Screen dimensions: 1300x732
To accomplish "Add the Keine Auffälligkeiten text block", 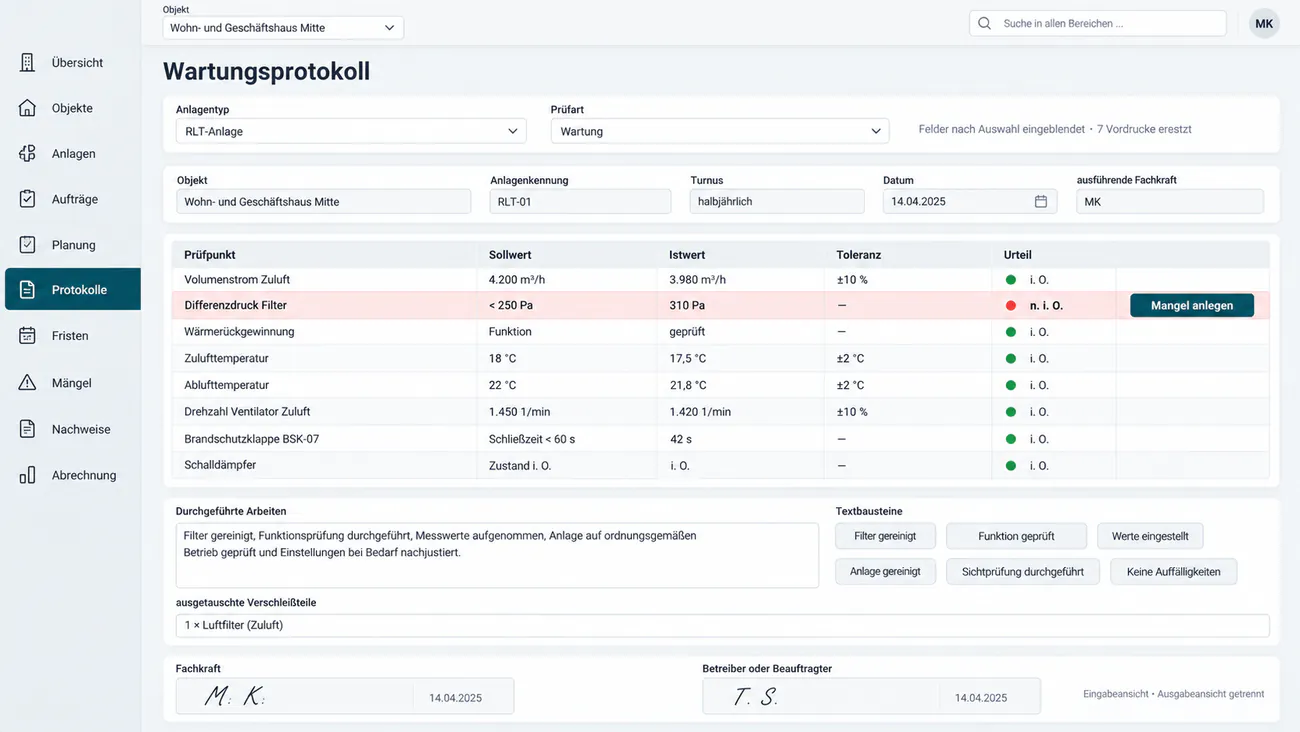I will point(1173,572).
